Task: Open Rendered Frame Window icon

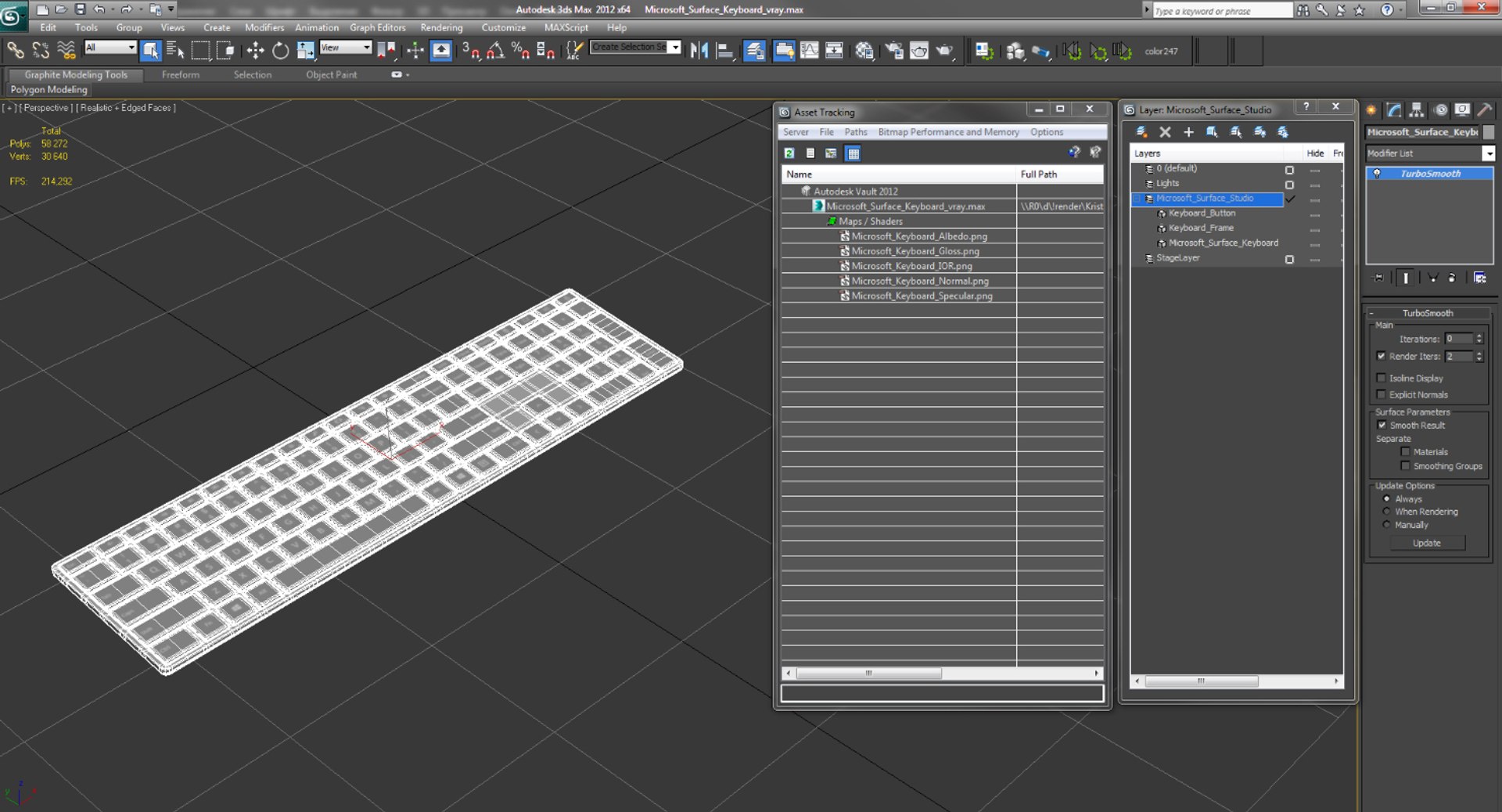Action: tap(919, 51)
